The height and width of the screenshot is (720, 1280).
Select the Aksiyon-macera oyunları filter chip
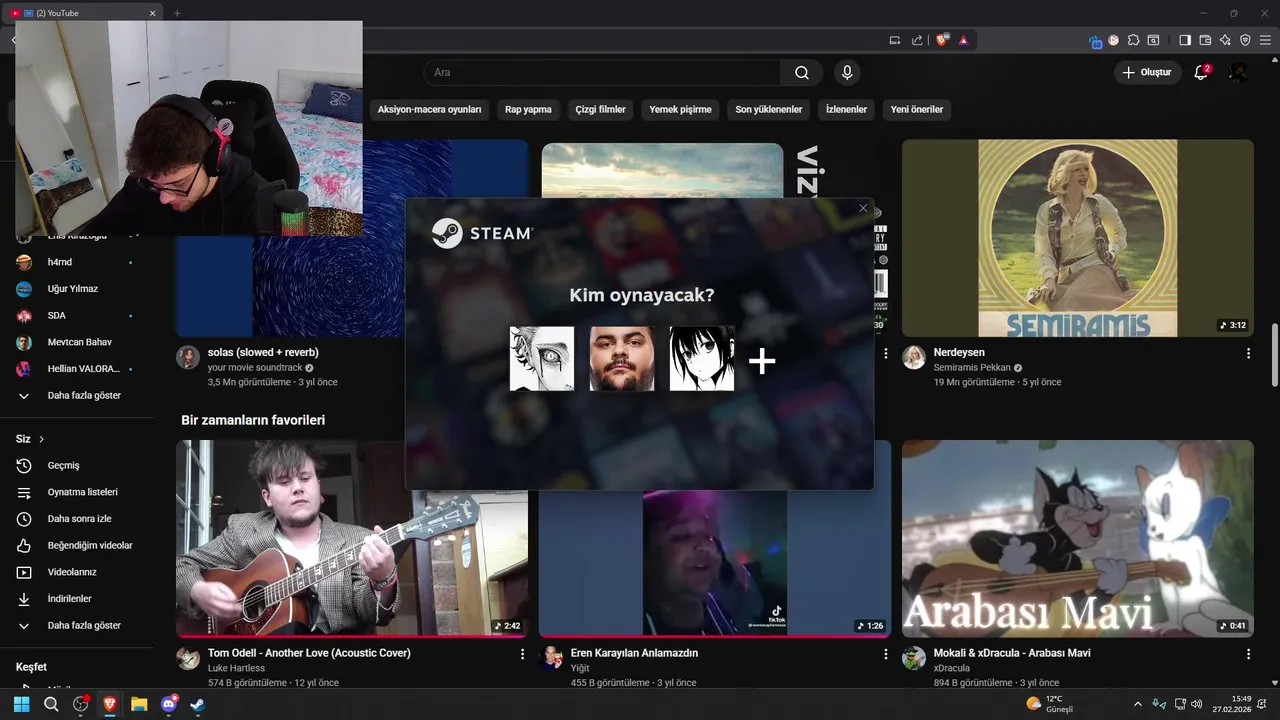pos(429,109)
